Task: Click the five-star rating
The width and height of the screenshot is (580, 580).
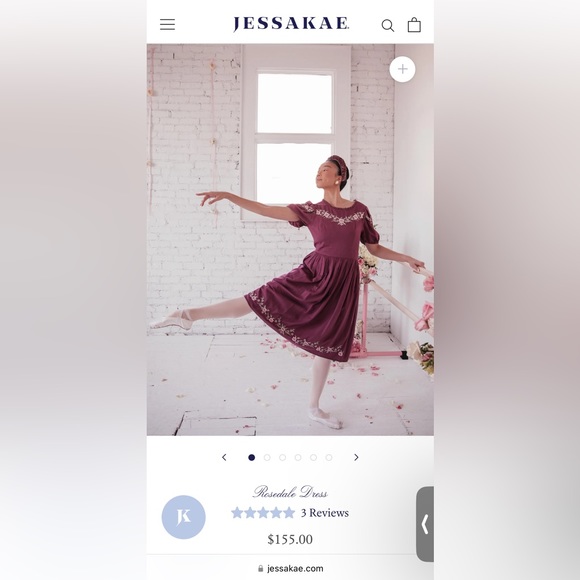Action: click(263, 513)
